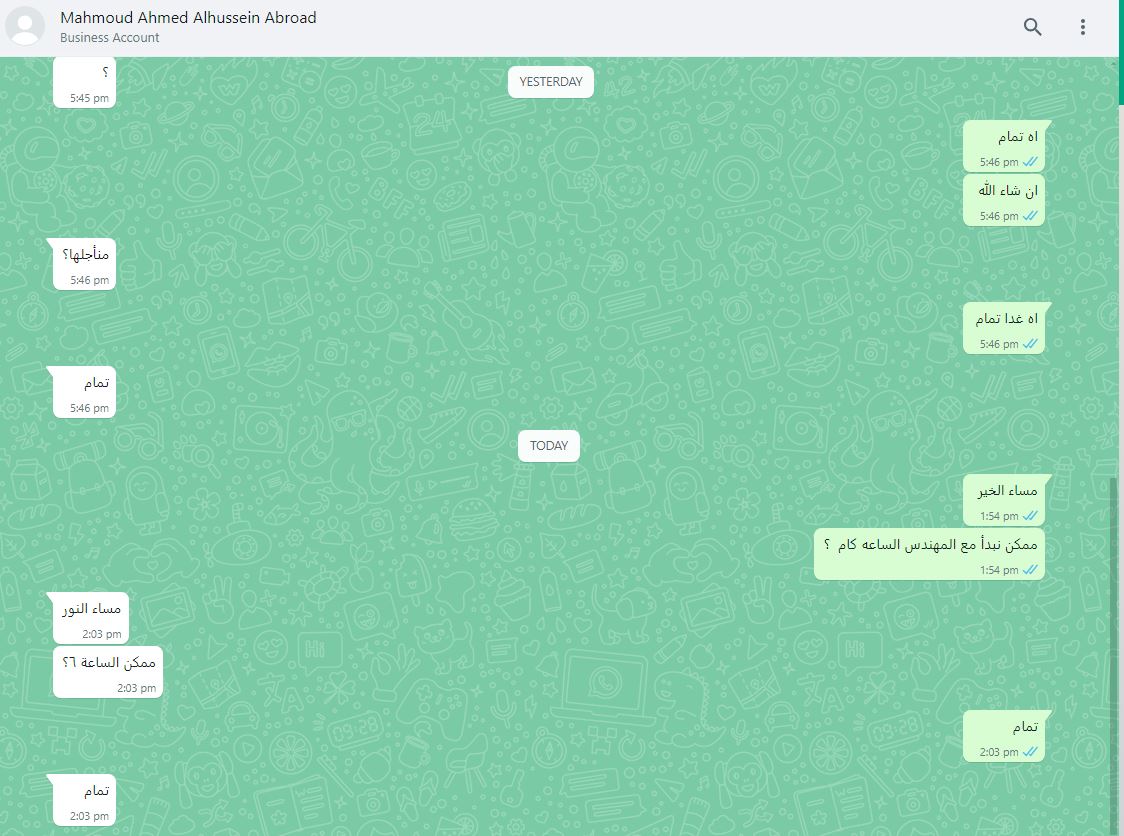This screenshot has height=836, width=1124.
Task: Select the sent message 'اه غدا تمام'
Action: pos(1006,328)
